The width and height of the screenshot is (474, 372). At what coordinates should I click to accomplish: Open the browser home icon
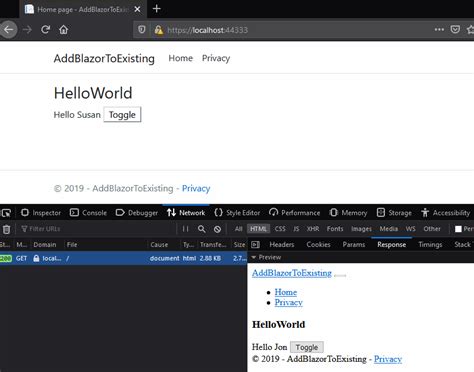(63, 30)
